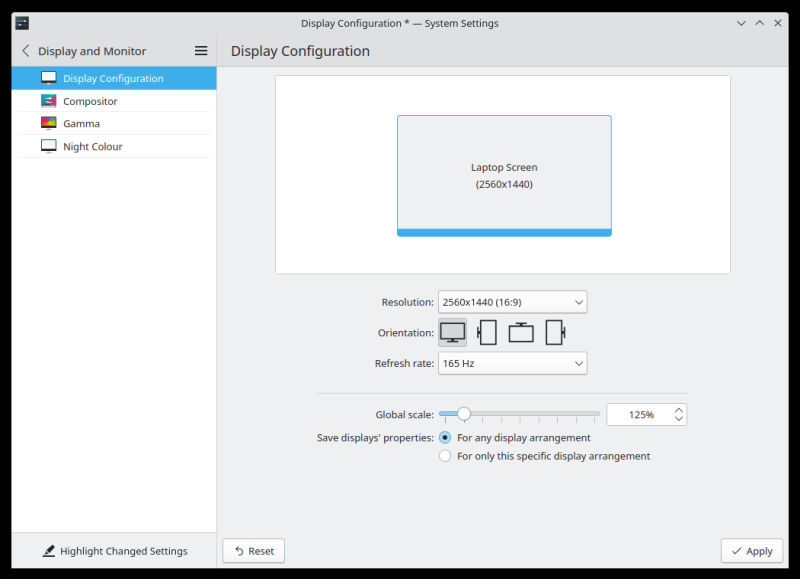The height and width of the screenshot is (579, 800).
Task: Select the Laptop Screen display preview
Action: pyautogui.click(x=504, y=175)
